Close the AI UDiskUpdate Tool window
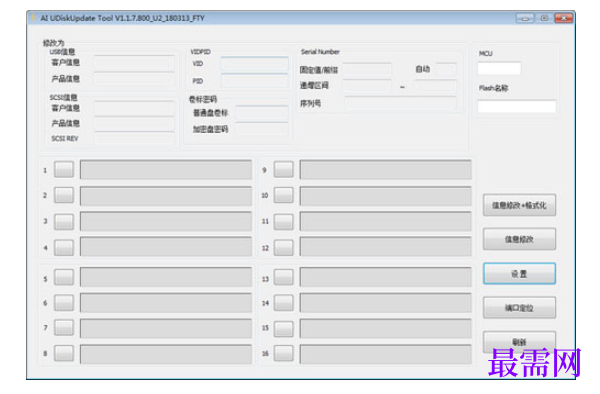The width and height of the screenshot is (600, 394). pos(564,18)
